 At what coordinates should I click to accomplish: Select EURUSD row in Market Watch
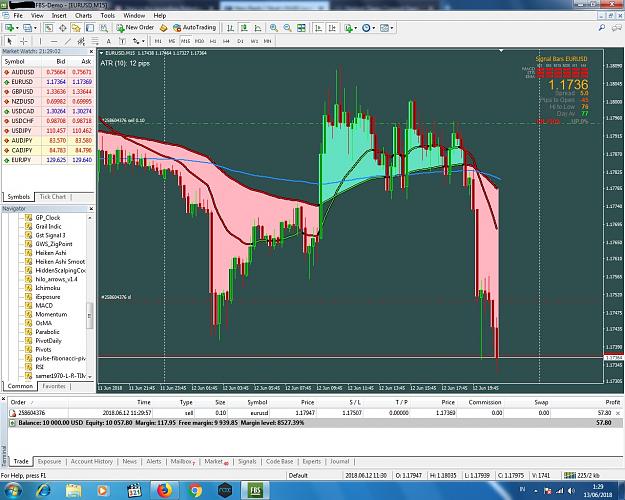click(48, 82)
